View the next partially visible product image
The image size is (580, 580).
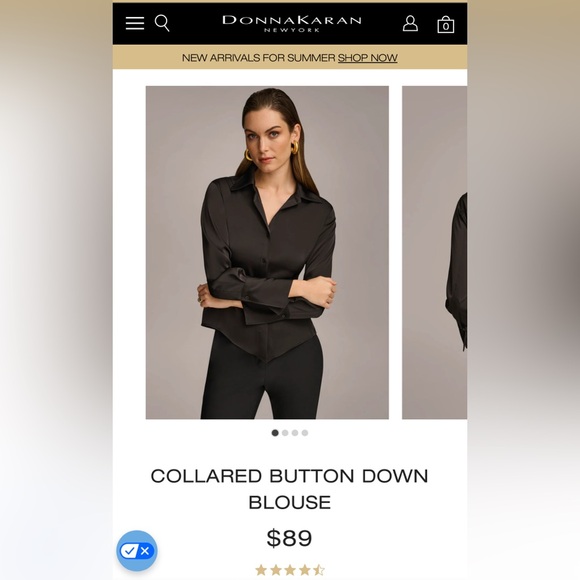[x=434, y=252]
